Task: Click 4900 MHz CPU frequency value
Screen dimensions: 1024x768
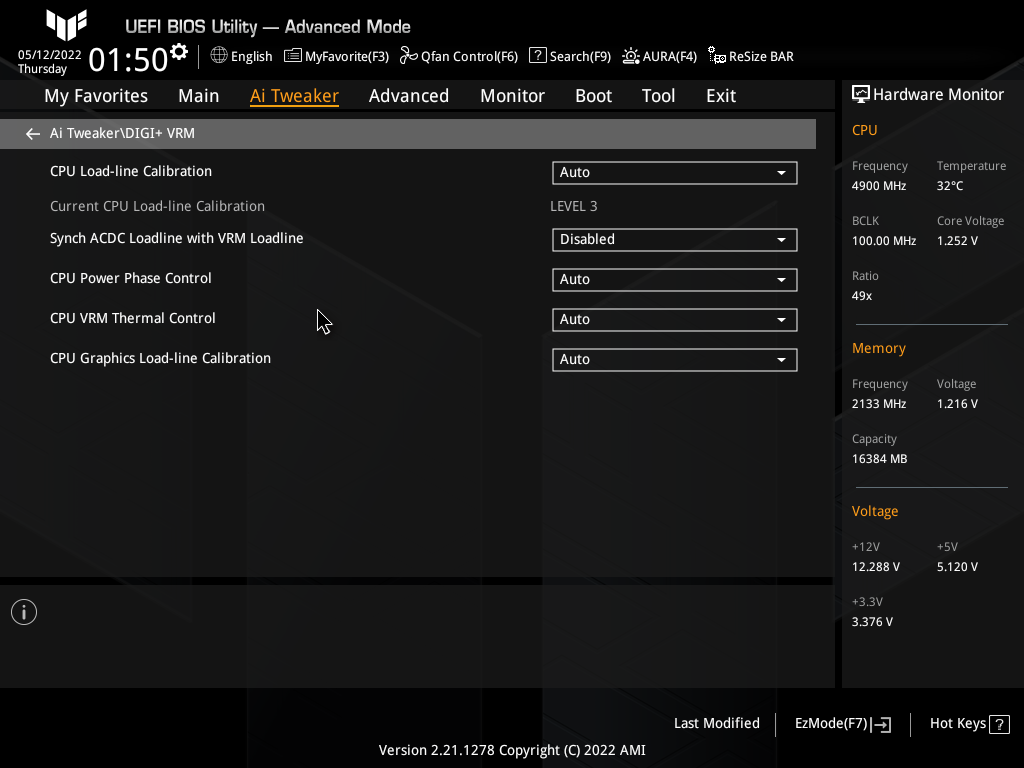Action: [x=878, y=186]
